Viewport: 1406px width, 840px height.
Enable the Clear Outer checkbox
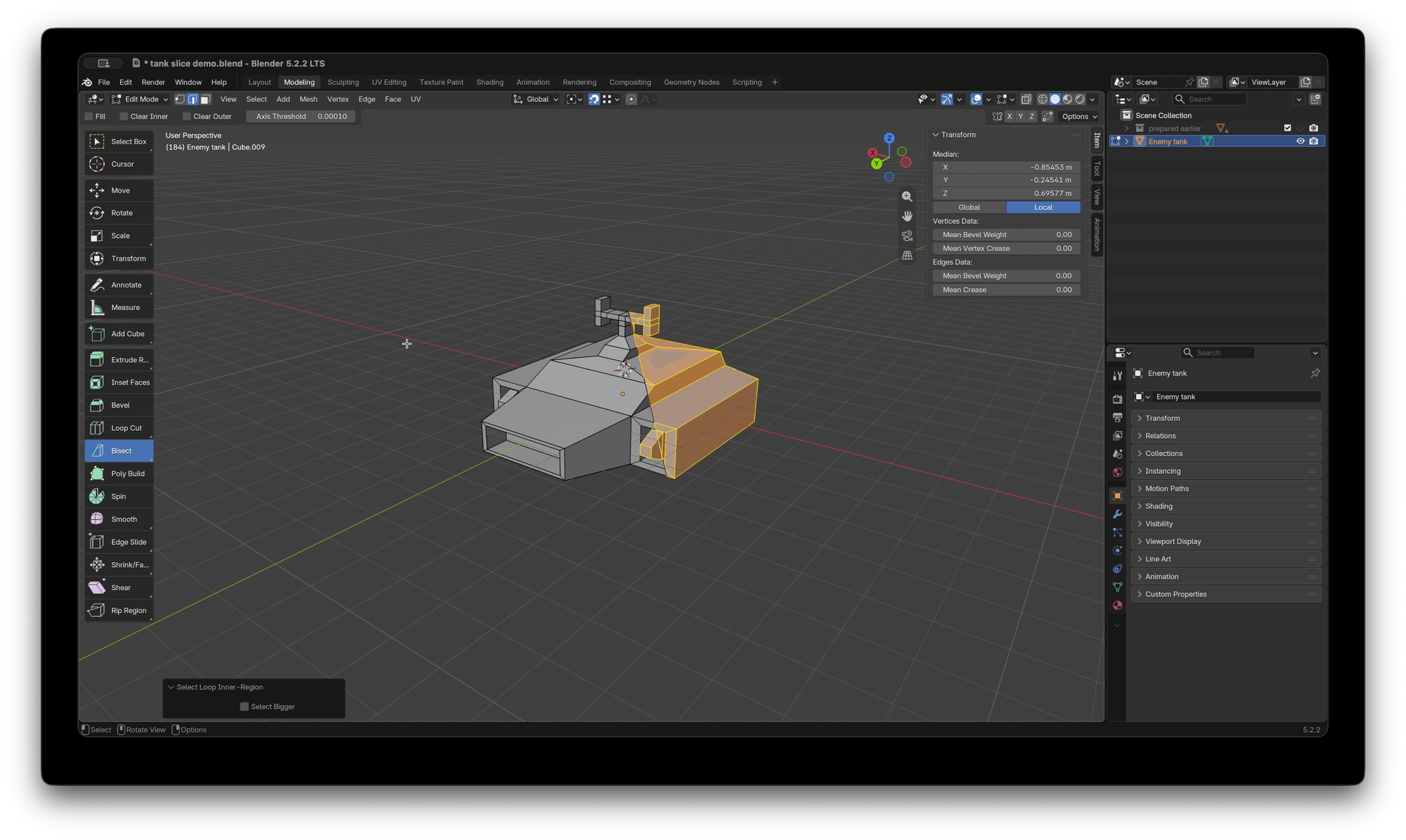(x=186, y=117)
